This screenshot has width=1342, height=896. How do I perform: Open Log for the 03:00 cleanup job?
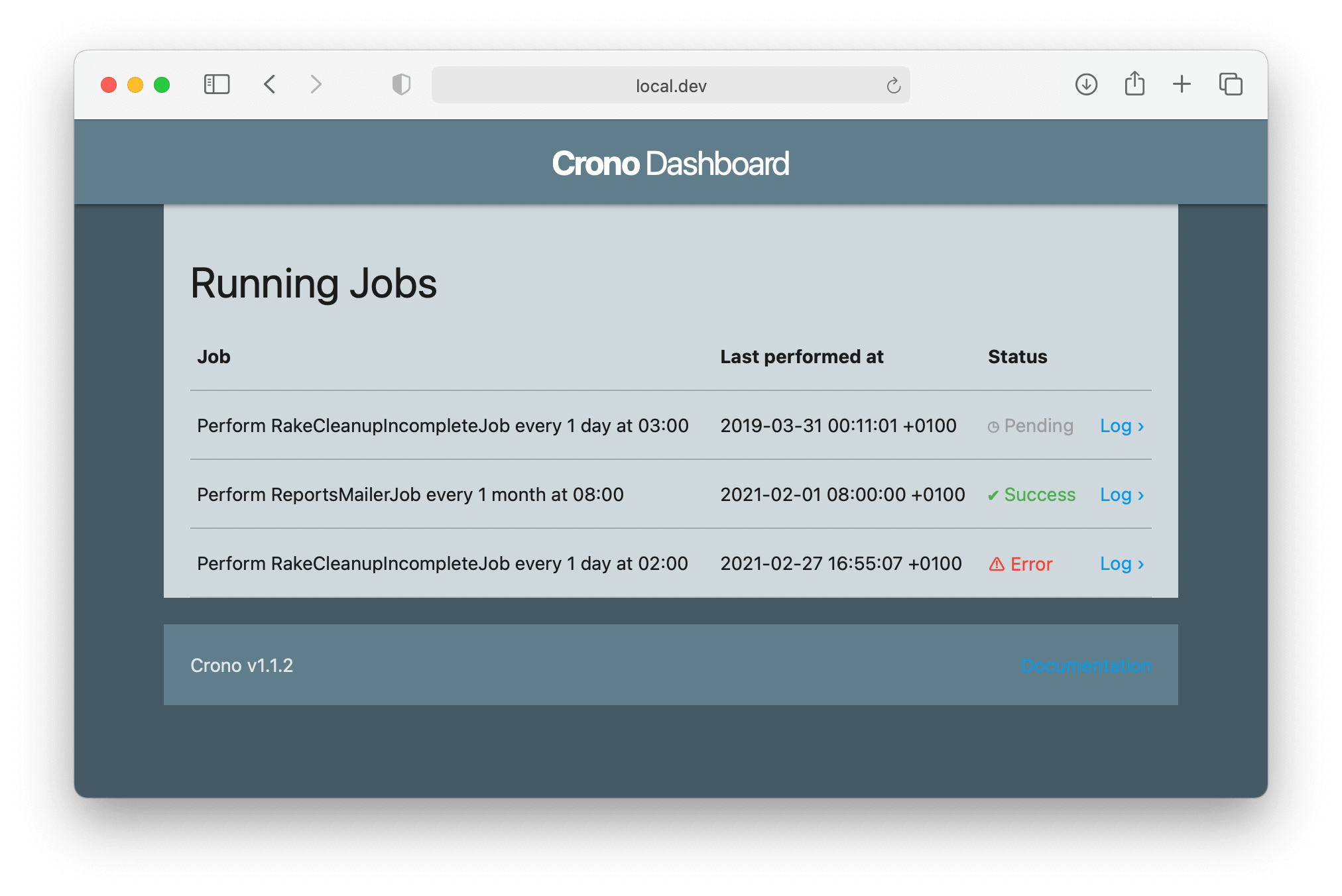pyautogui.click(x=1122, y=426)
